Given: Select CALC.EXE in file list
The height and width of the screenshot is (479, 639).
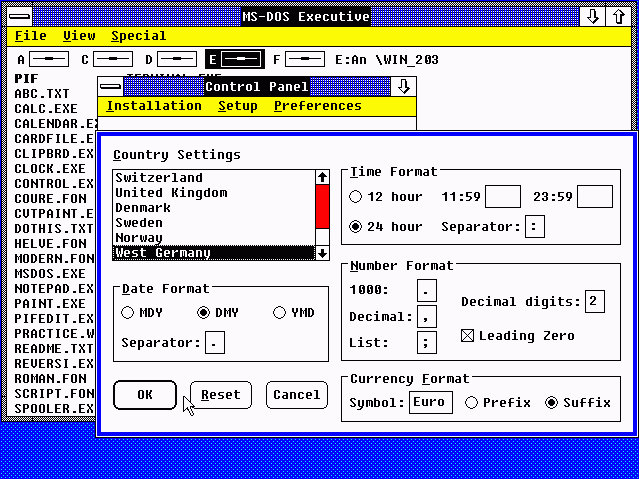Looking at the screenshot, I should tap(46, 109).
